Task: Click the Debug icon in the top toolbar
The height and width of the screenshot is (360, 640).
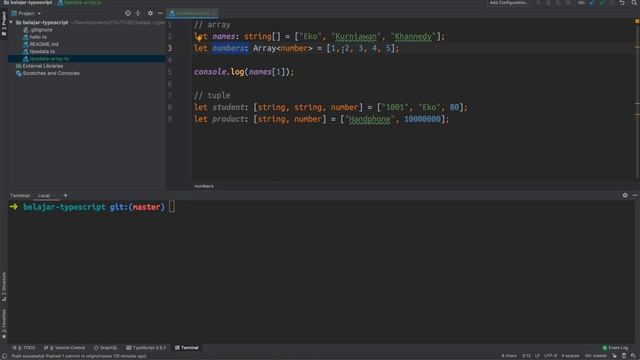Action: pos(549,3)
